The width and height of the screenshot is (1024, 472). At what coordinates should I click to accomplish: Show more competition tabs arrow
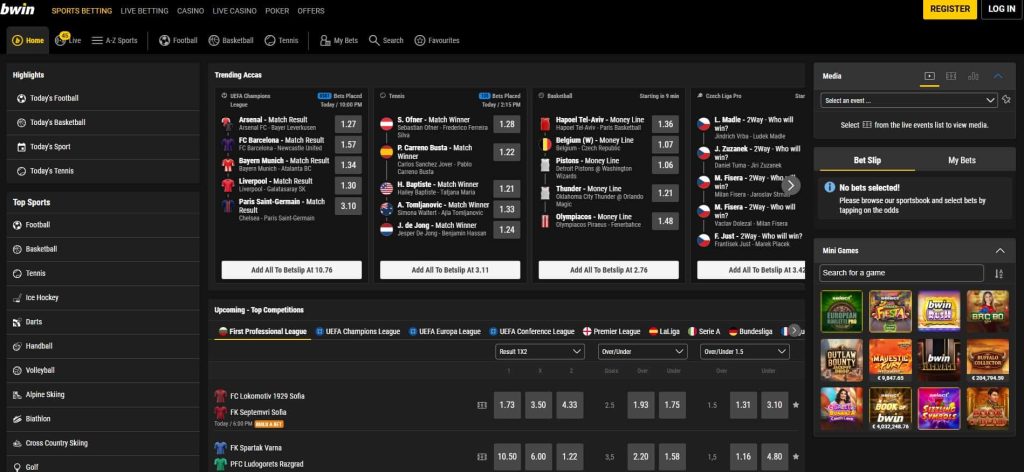pyautogui.click(x=795, y=331)
